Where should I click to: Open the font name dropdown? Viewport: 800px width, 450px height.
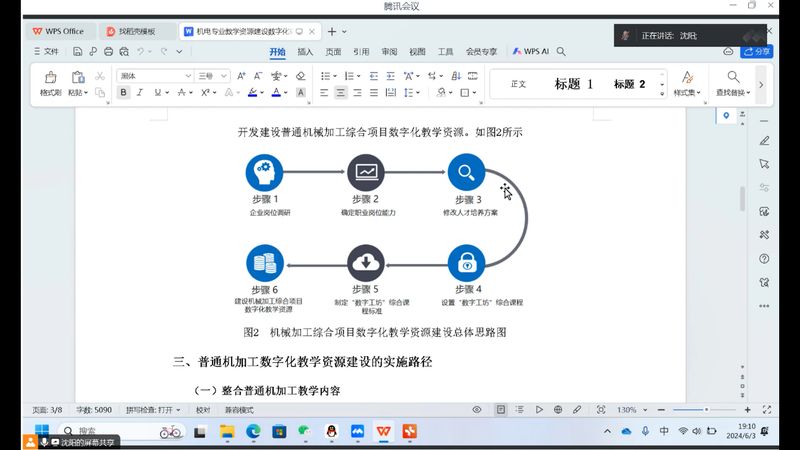(x=187, y=76)
